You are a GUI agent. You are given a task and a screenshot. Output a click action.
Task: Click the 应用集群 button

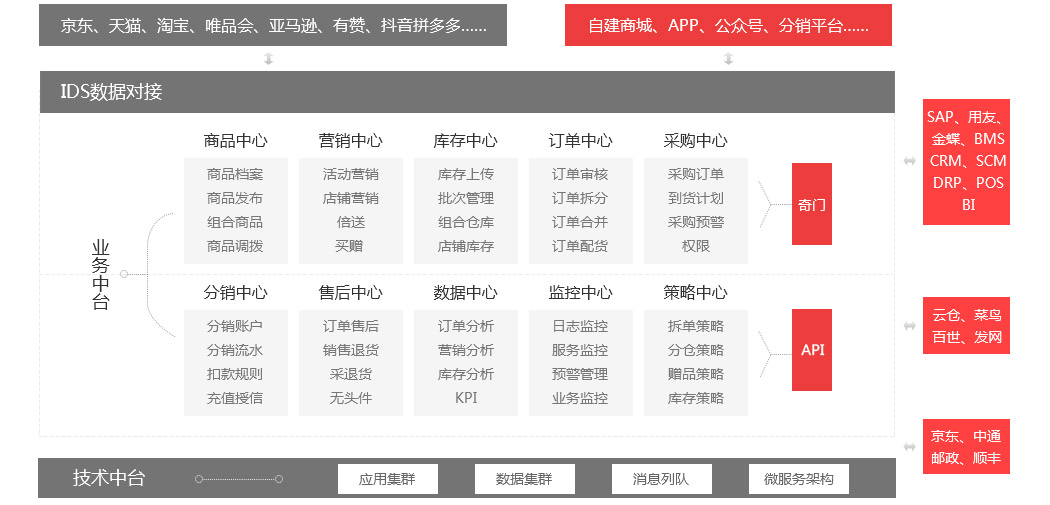point(386,479)
